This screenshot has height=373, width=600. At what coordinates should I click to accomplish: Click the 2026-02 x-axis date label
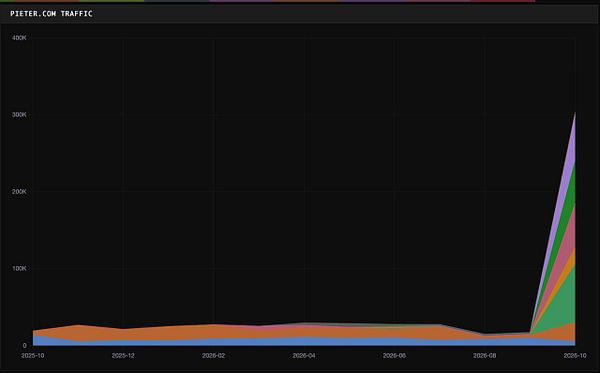click(x=214, y=356)
